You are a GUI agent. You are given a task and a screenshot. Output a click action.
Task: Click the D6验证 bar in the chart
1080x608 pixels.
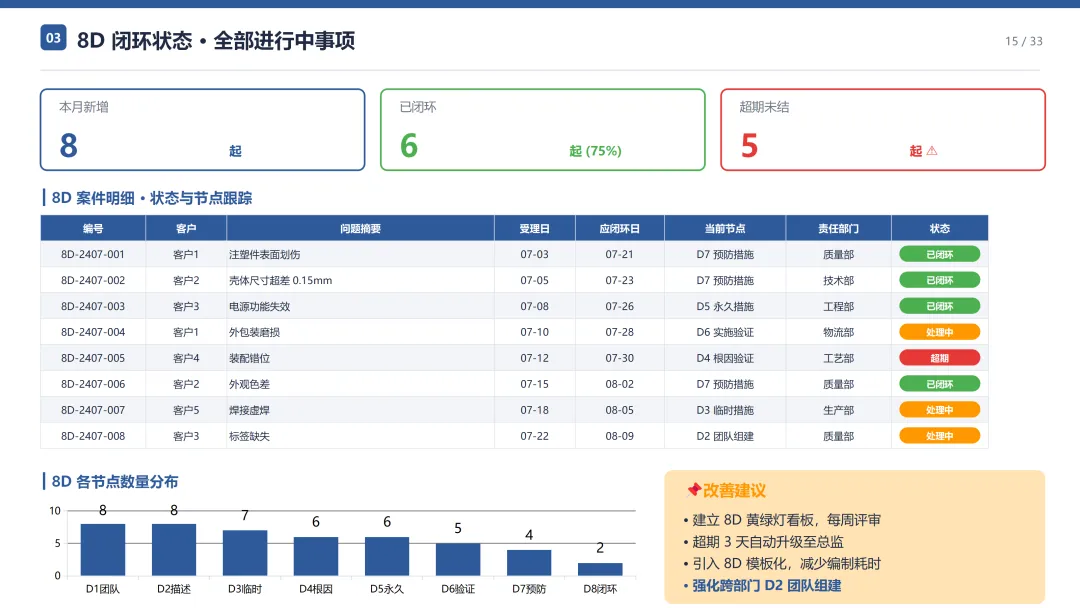point(458,559)
